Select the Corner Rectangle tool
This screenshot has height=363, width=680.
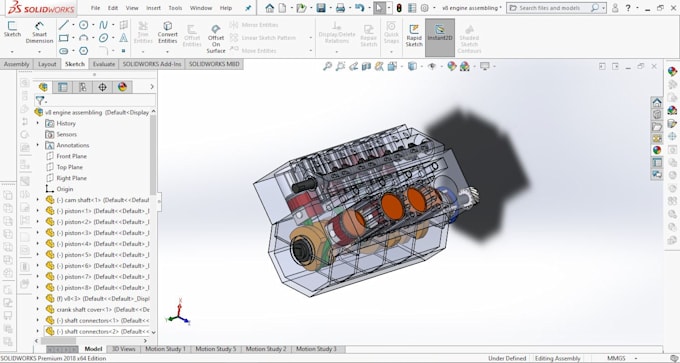point(64,38)
